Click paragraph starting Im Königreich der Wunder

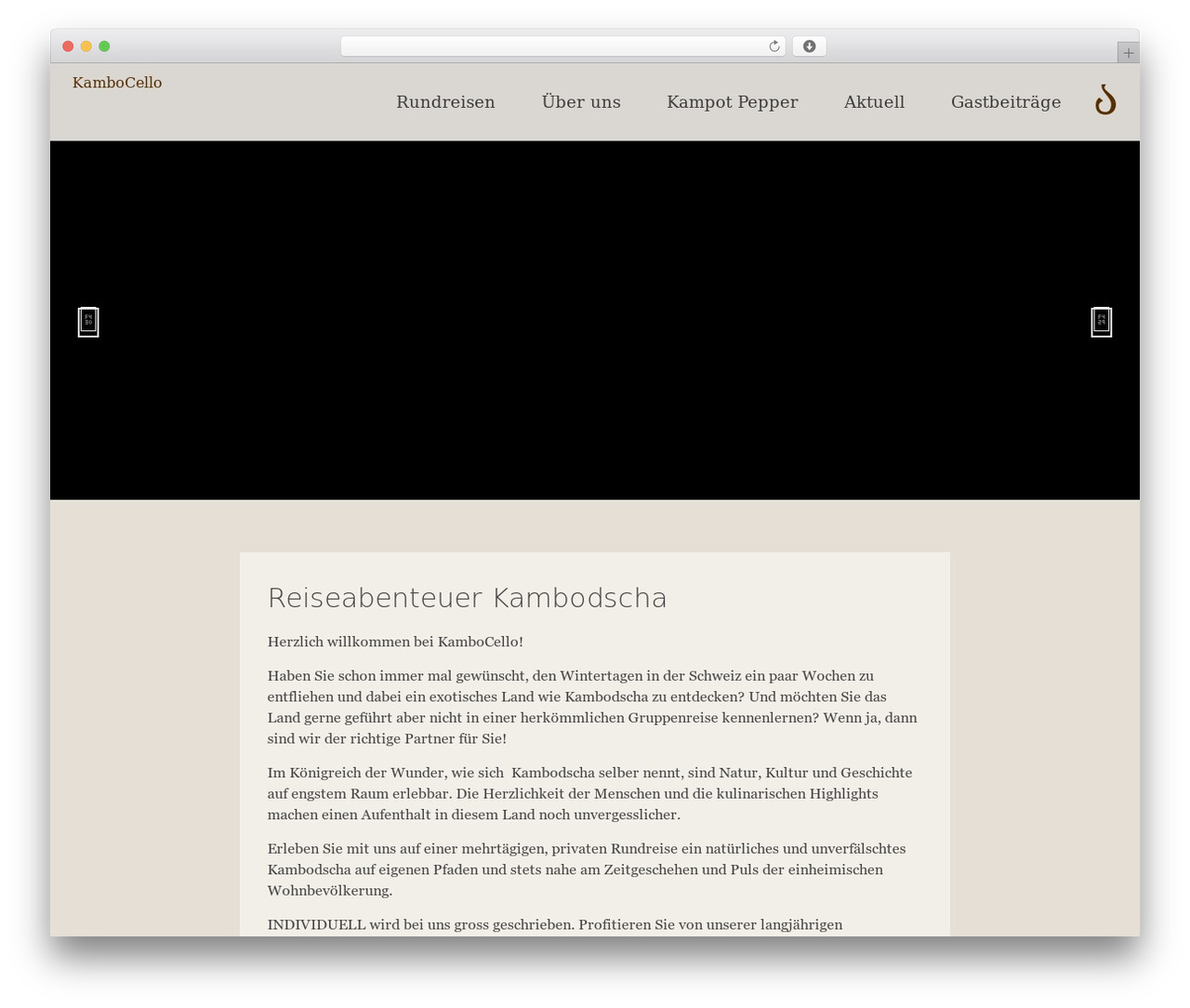pyautogui.click(x=590, y=793)
